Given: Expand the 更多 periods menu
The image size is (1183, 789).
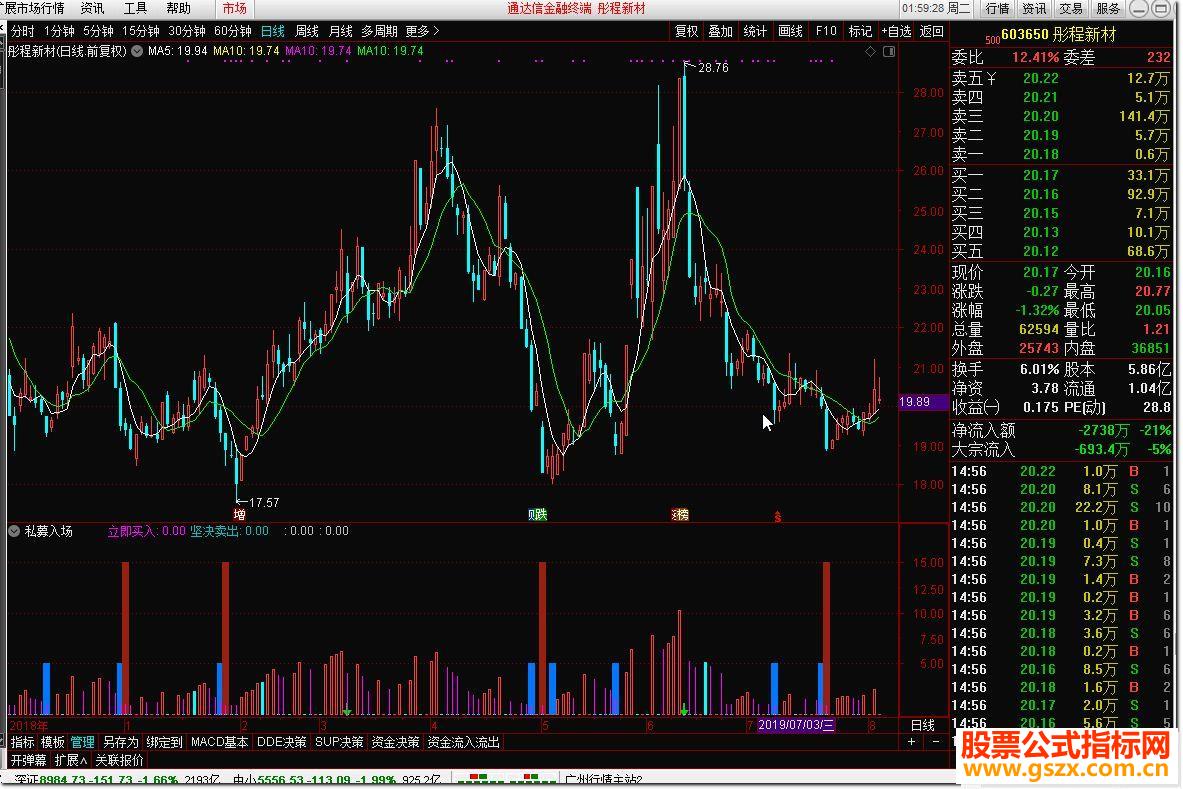Looking at the screenshot, I should click(x=422, y=31).
